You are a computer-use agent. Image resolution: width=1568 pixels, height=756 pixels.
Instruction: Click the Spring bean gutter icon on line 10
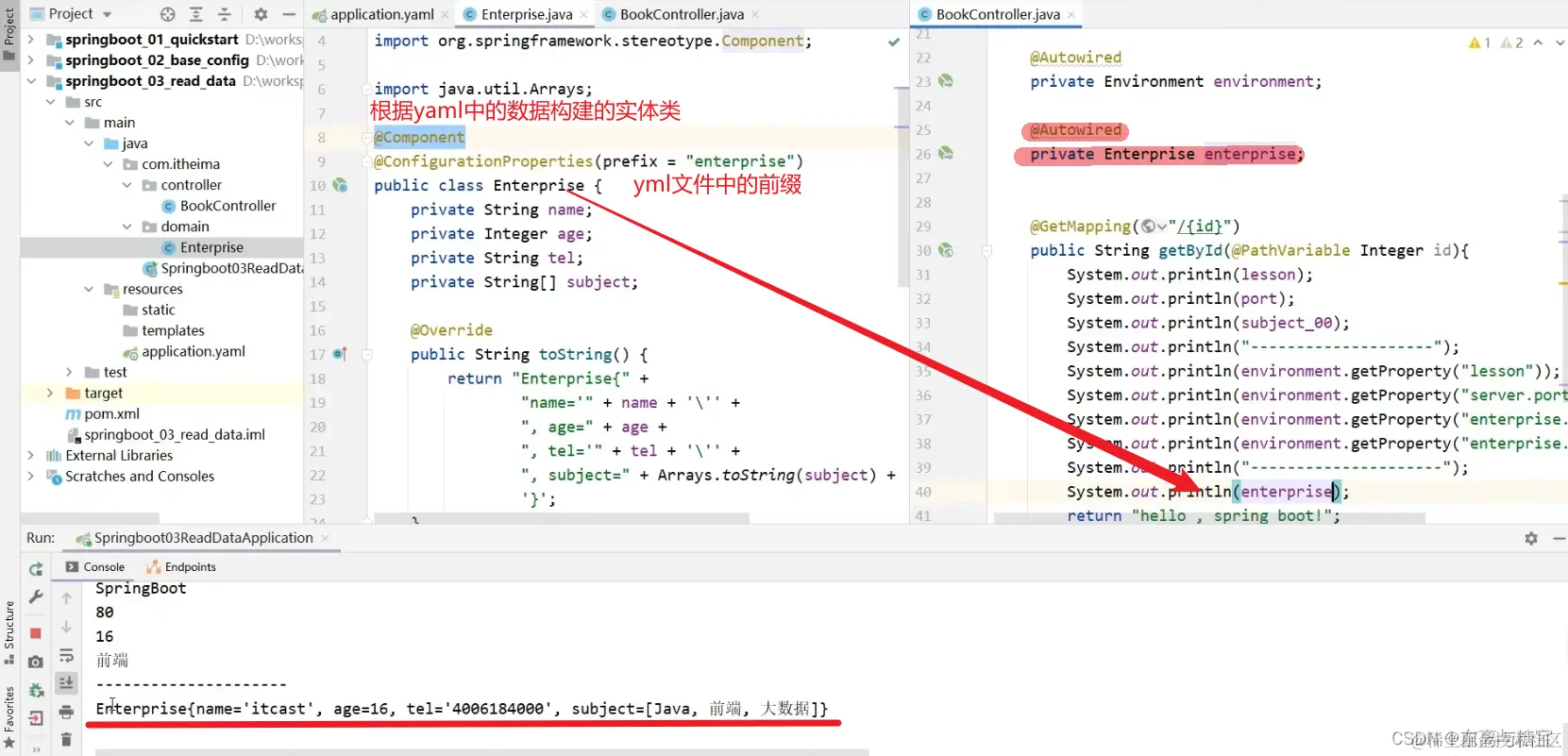click(x=340, y=185)
